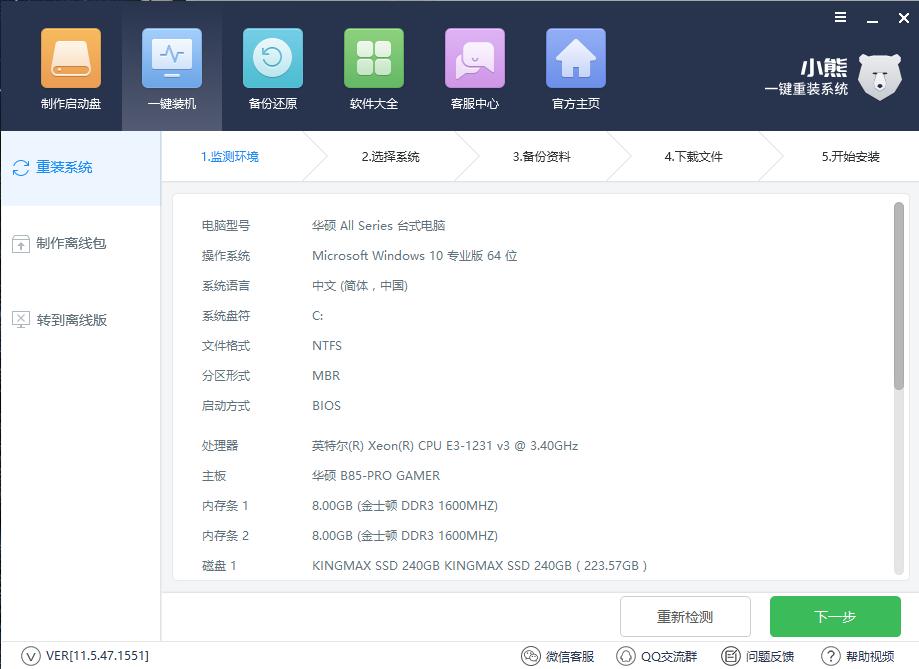The width and height of the screenshot is (919, 669).
Task: Select the NTFS file format value
Action: 326,346
